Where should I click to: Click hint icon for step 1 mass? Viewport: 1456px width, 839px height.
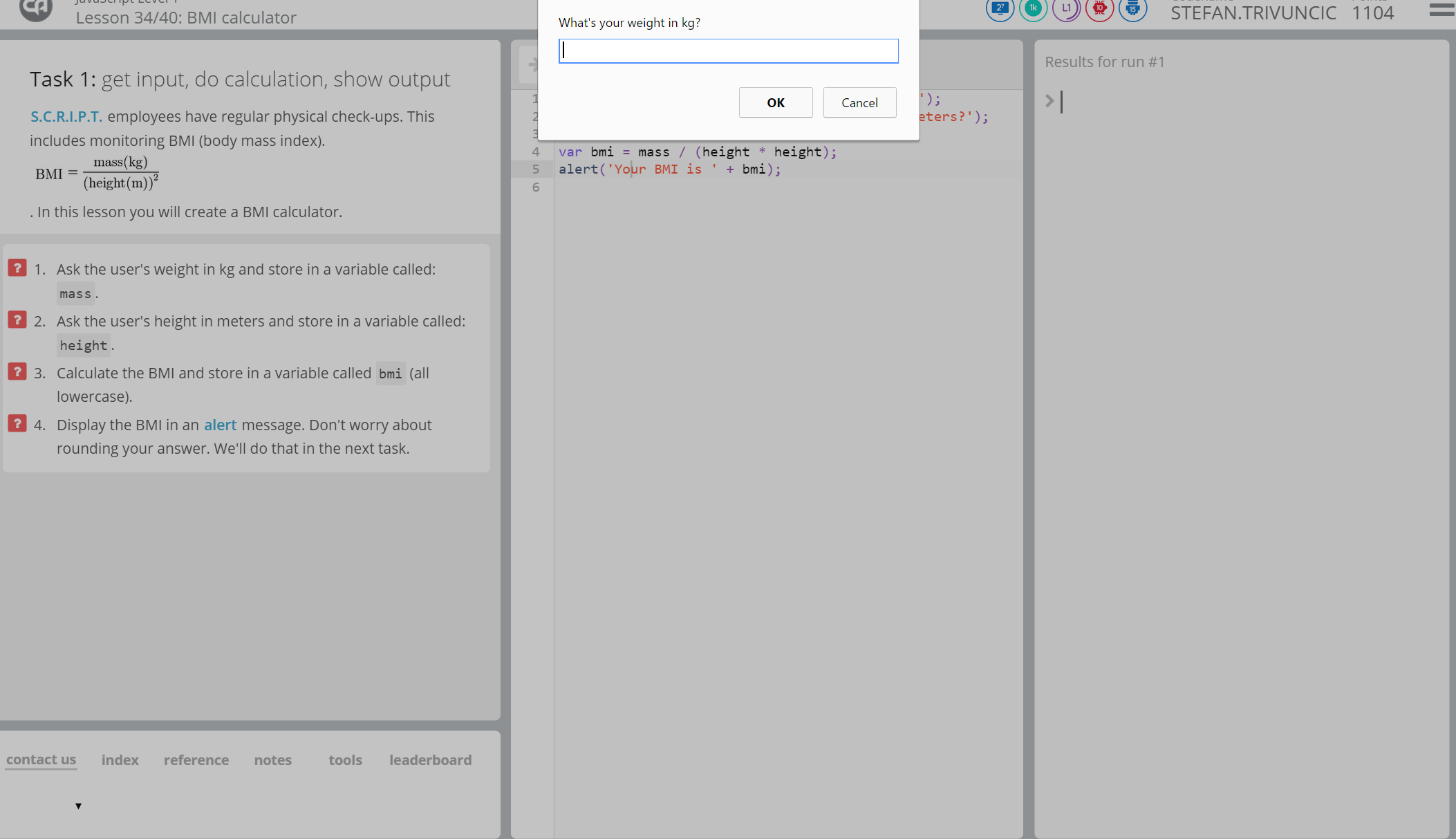[17, 268]
